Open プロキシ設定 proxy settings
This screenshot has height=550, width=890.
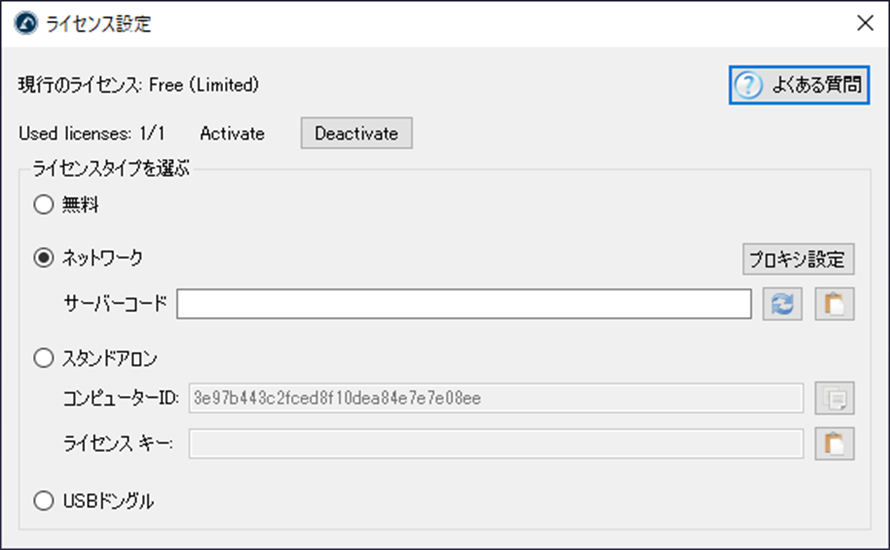(797, 260)
